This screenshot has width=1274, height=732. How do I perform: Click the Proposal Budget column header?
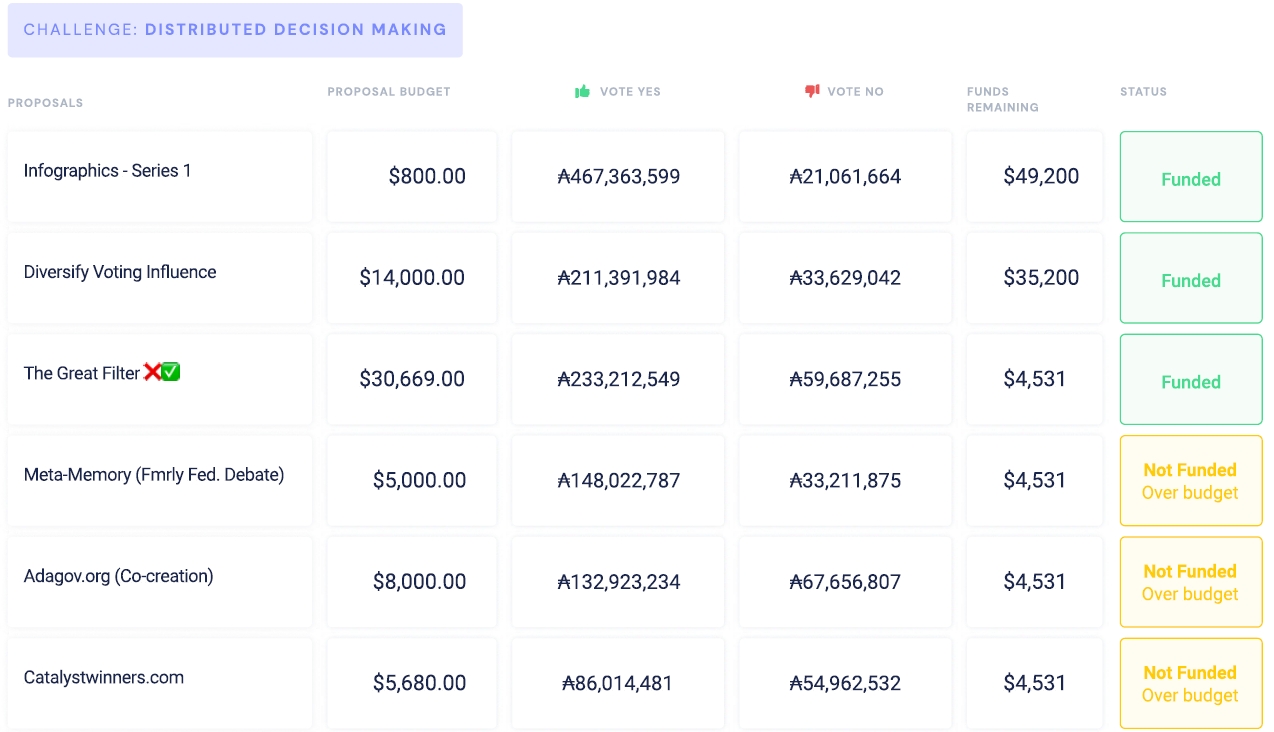pos(389,92)
